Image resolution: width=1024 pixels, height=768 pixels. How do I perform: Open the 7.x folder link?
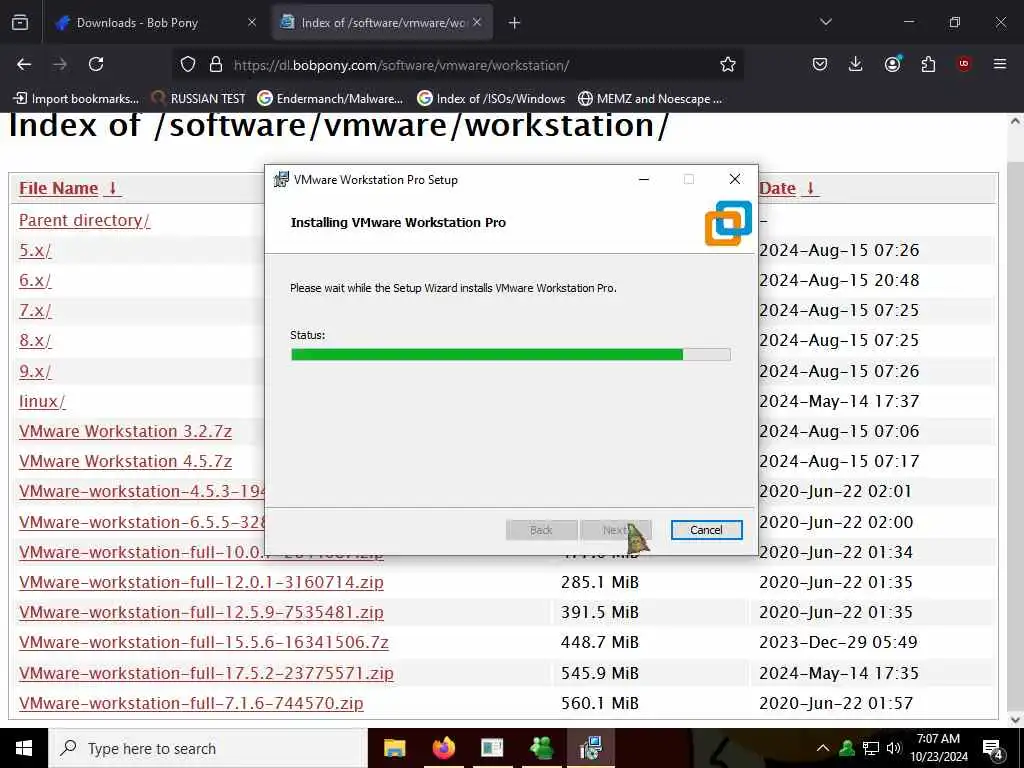tap(35, 310)
